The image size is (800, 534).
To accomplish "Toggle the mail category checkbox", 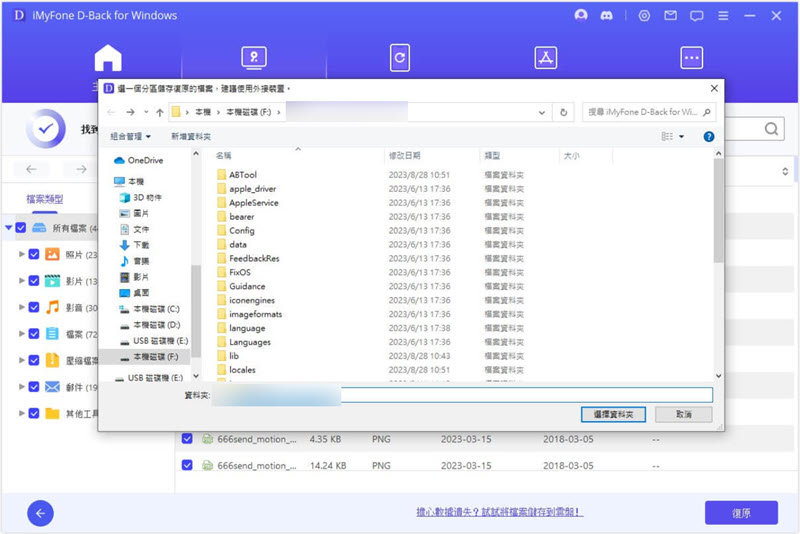I will (x=34, y=387).
